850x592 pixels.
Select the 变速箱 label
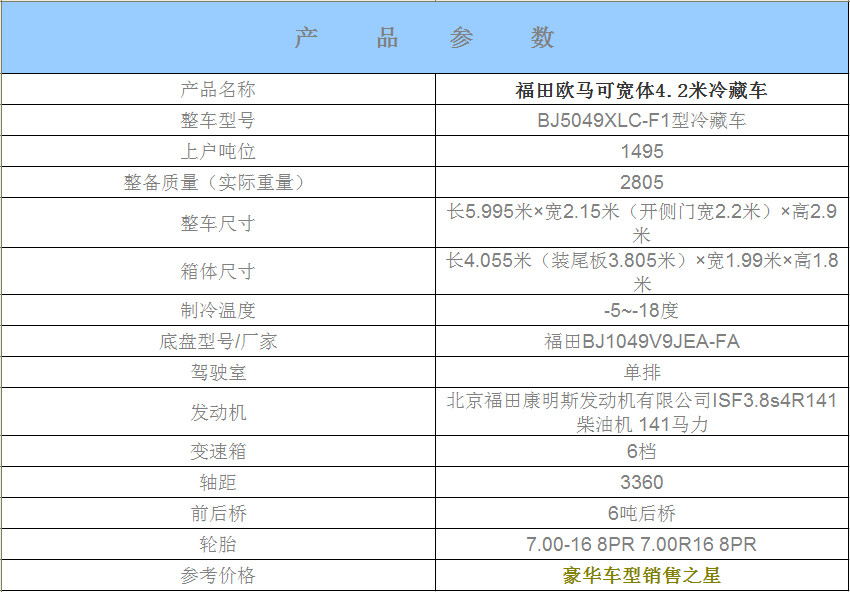218,452
